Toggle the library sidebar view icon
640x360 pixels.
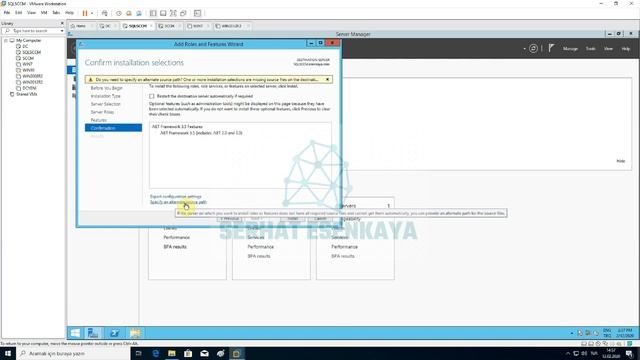coord(153,13)
